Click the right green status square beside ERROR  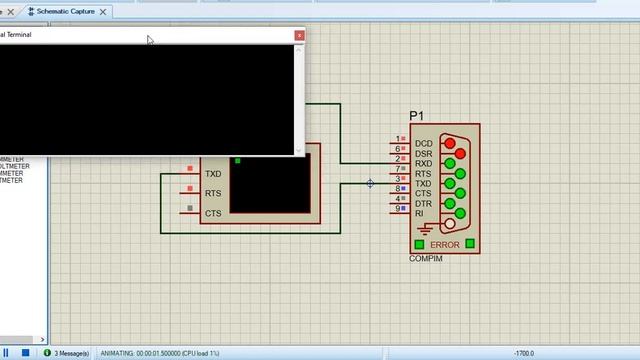(470, 244)
